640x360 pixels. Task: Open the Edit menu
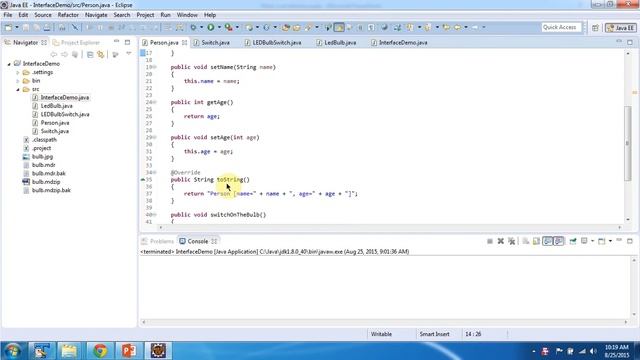tap(23, 15)
